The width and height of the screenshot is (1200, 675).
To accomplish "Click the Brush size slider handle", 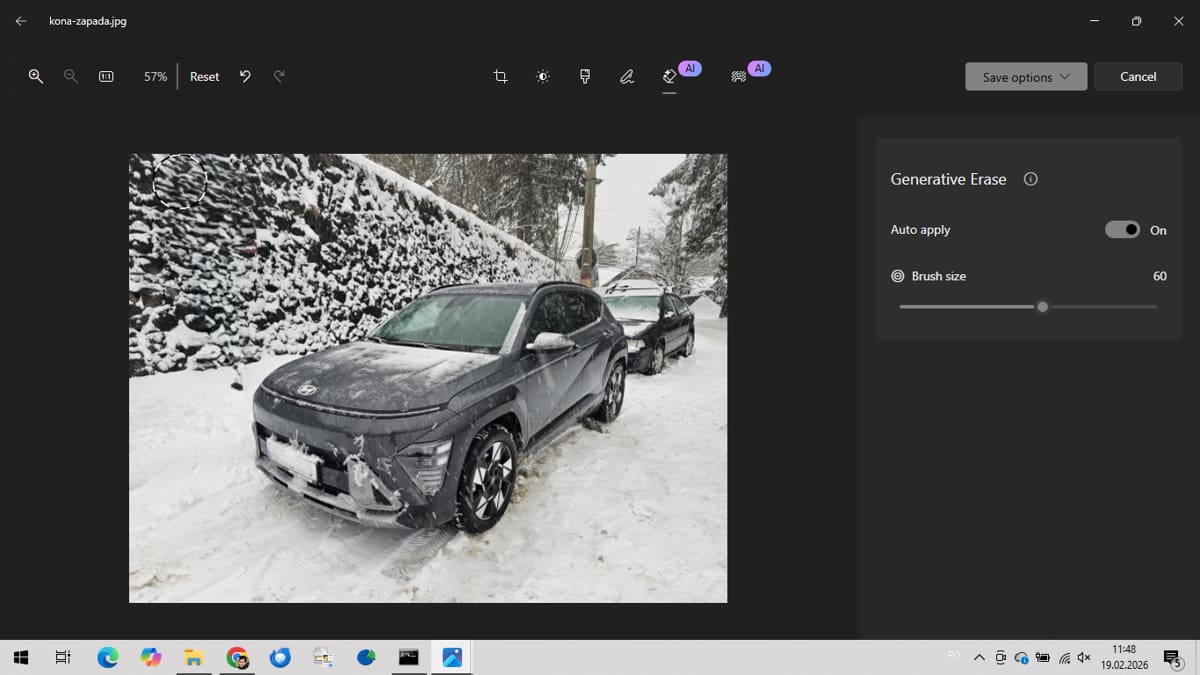I will point(1042,307).
